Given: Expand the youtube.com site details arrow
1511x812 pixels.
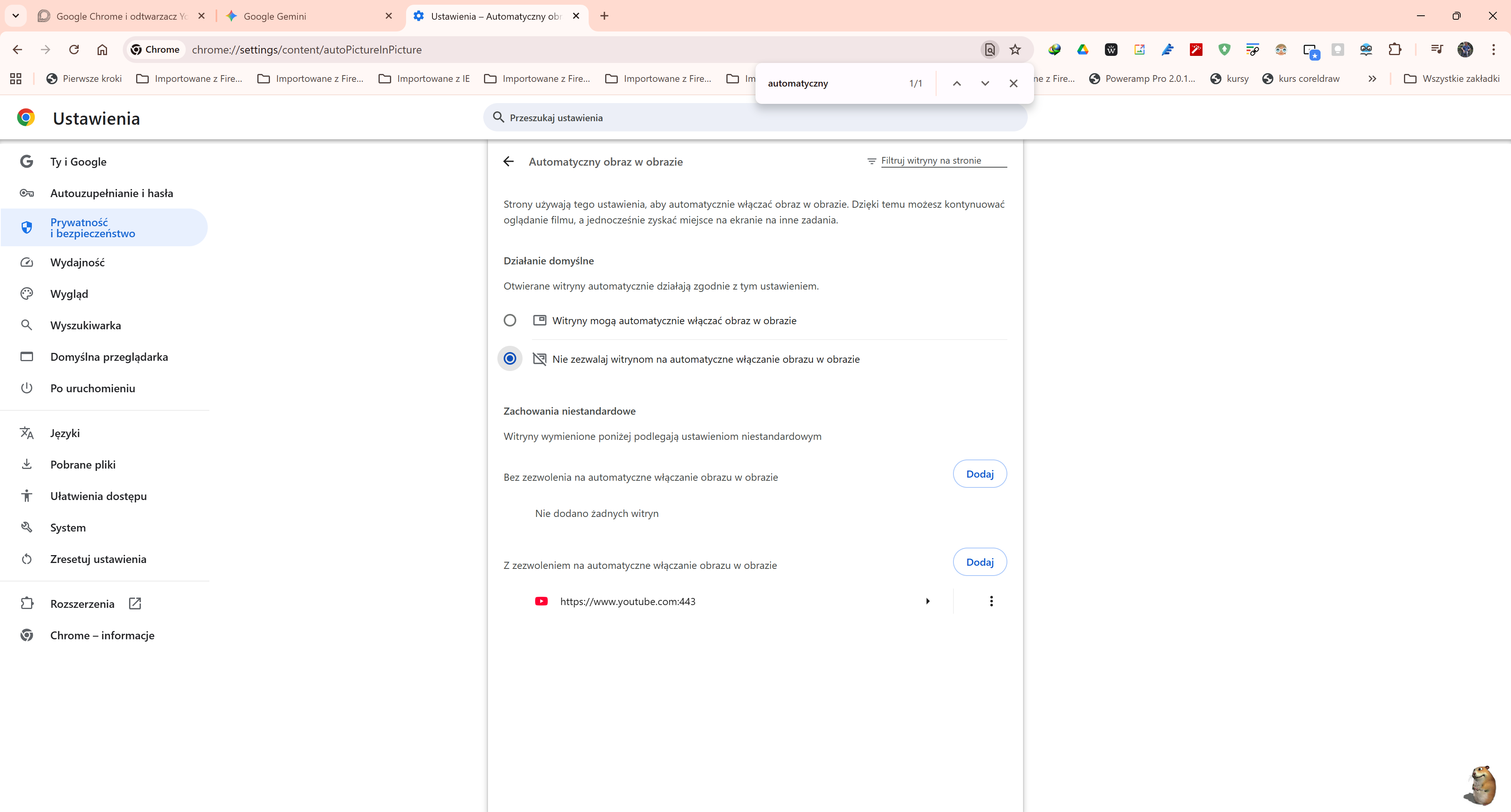Looking at the screenshot, I should pyautogui.click(x=927, y=601).
